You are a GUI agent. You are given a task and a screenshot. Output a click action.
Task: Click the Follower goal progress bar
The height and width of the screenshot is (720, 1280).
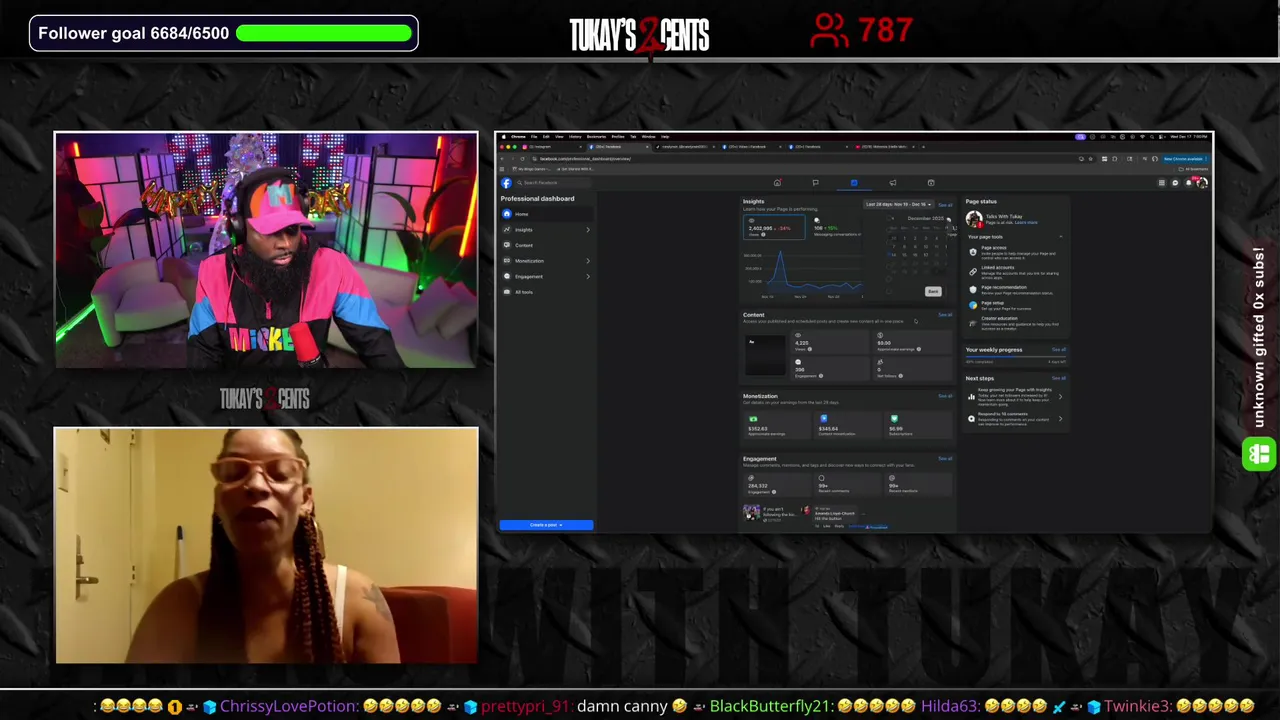(324, 33)
